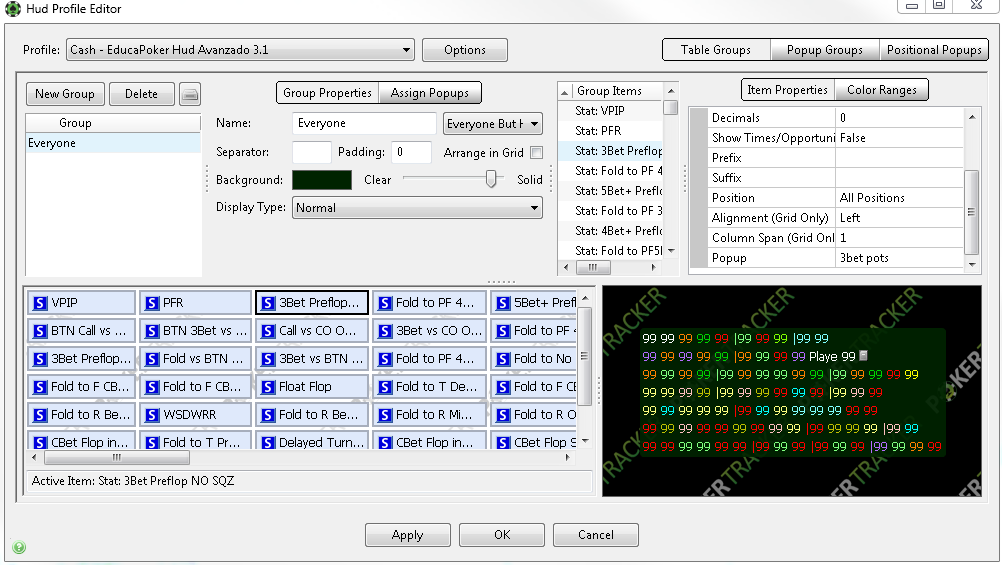Click the S icon on Fold vs BTN stat

pyautogui.click(x=152, y=359)
